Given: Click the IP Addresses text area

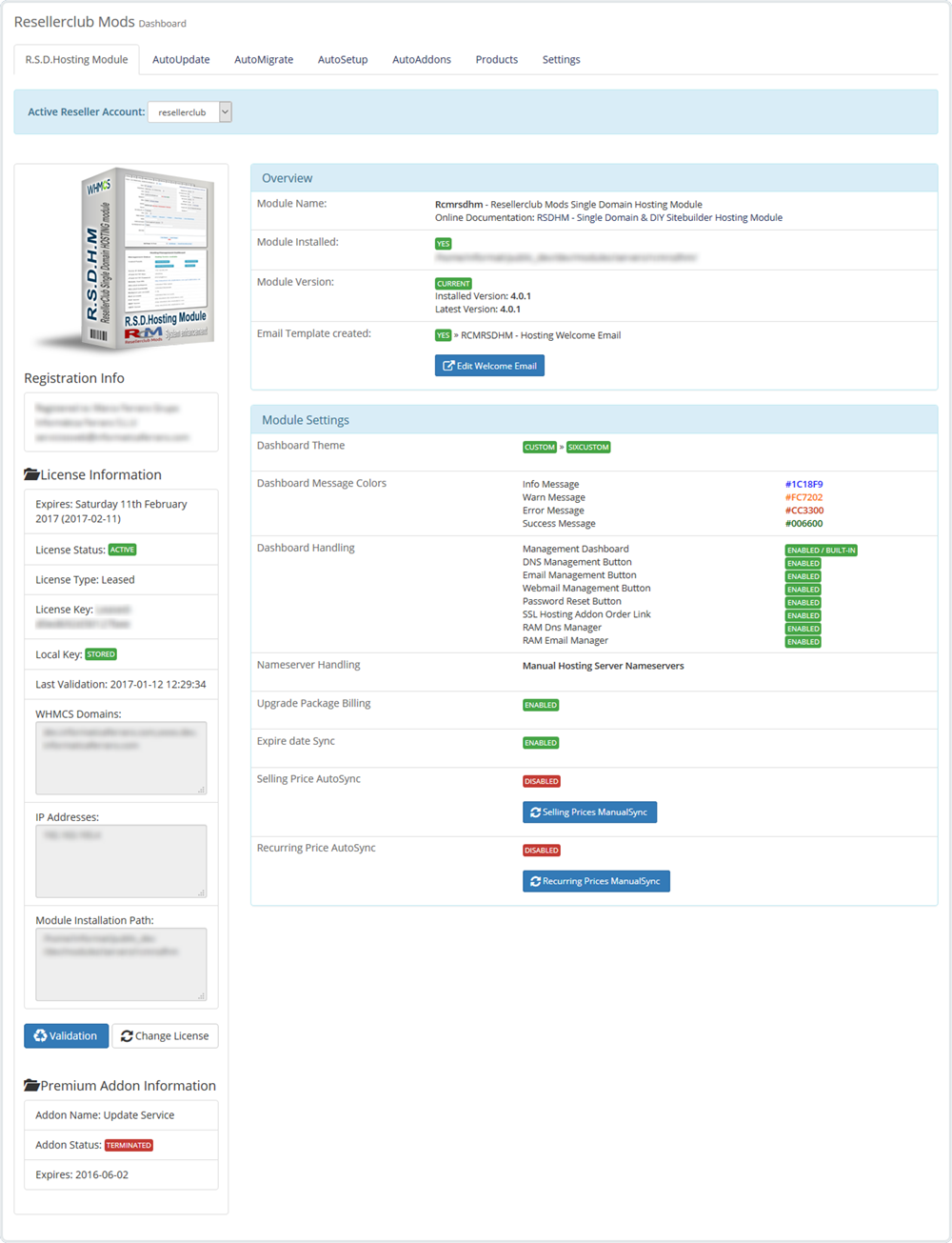Looking at the screenshot, I should click(x=121, y=861).
